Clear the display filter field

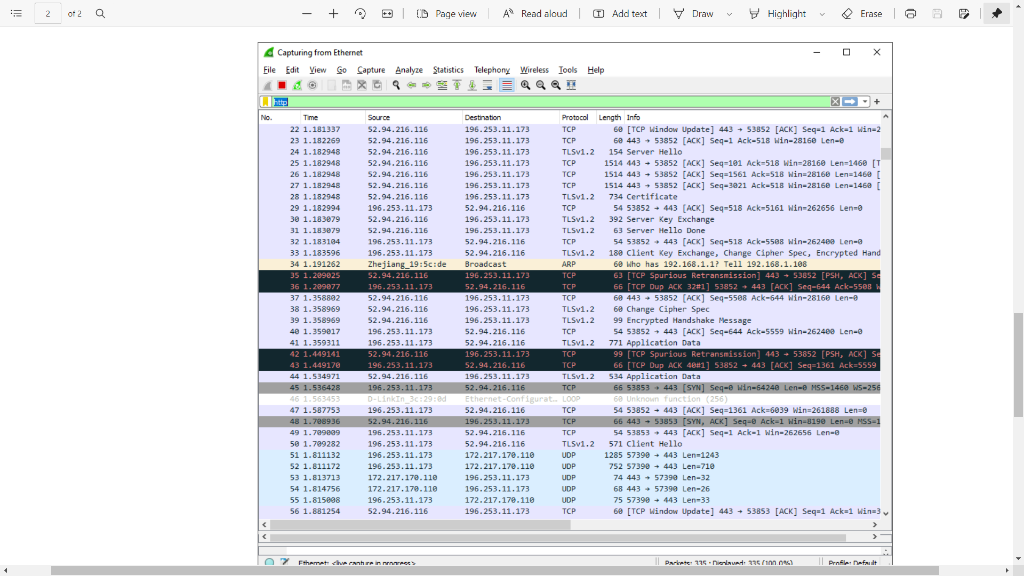click(x=835, y=101)
